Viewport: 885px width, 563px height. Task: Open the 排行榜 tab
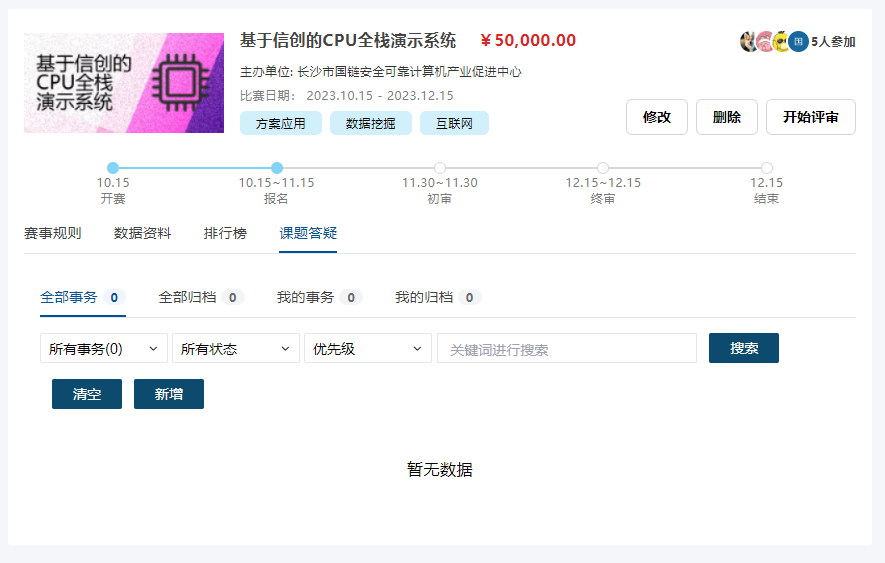pos(225,233)
